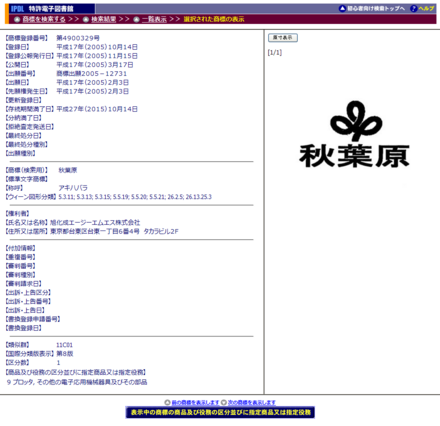
Task: Click expiry date 平成27年(2015)10月14日
Action: (x=97, y=109)
